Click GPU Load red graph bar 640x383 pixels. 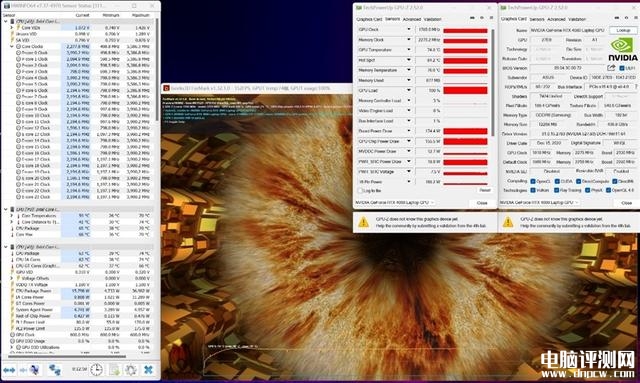(465, 90)
